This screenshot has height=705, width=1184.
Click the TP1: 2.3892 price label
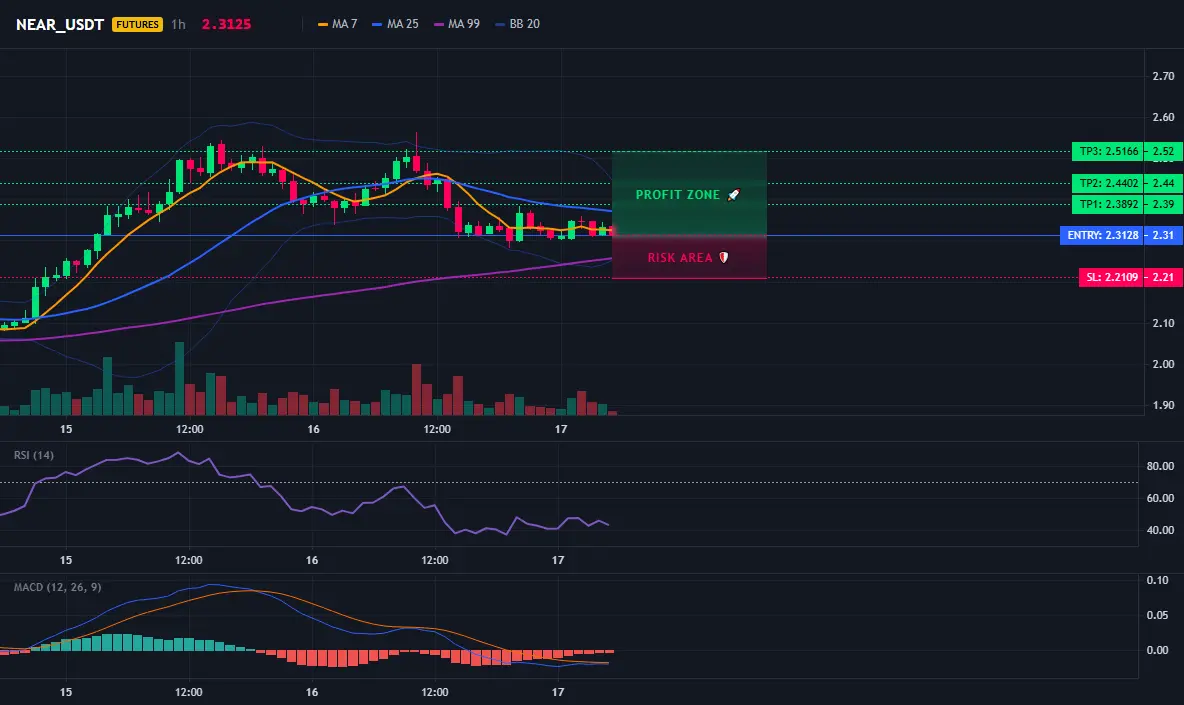[1108, 205]
